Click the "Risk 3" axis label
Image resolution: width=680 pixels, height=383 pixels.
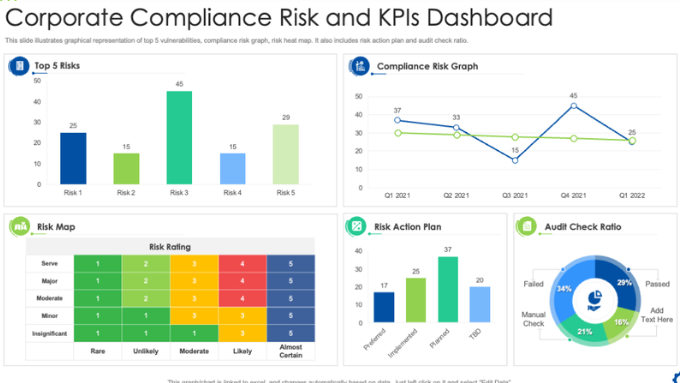coord(179,193)
